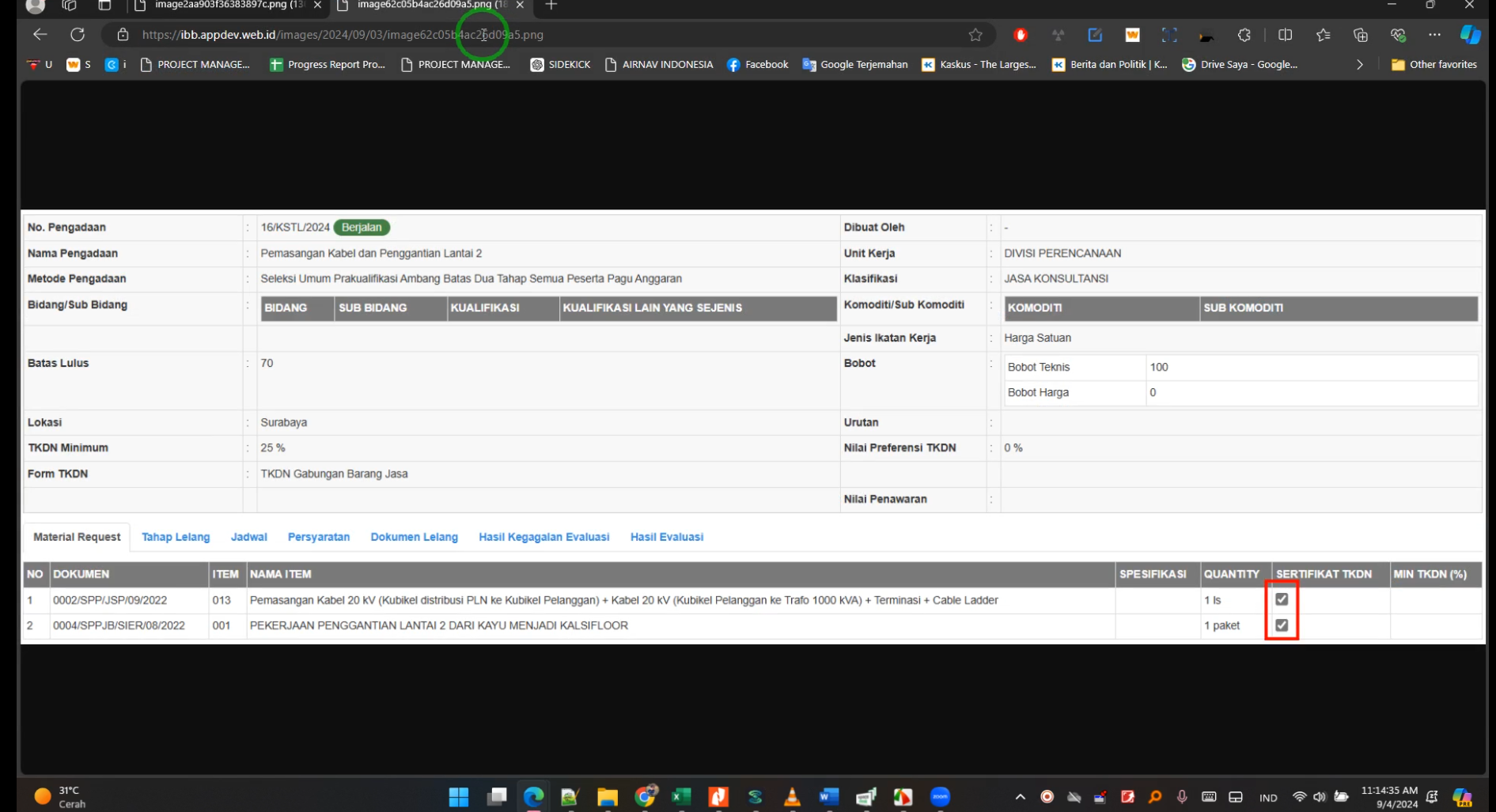Open Excel from the taskbar
Image resolution: width=1496 pixels, height=812 pixels.
[x=680, y=796]
